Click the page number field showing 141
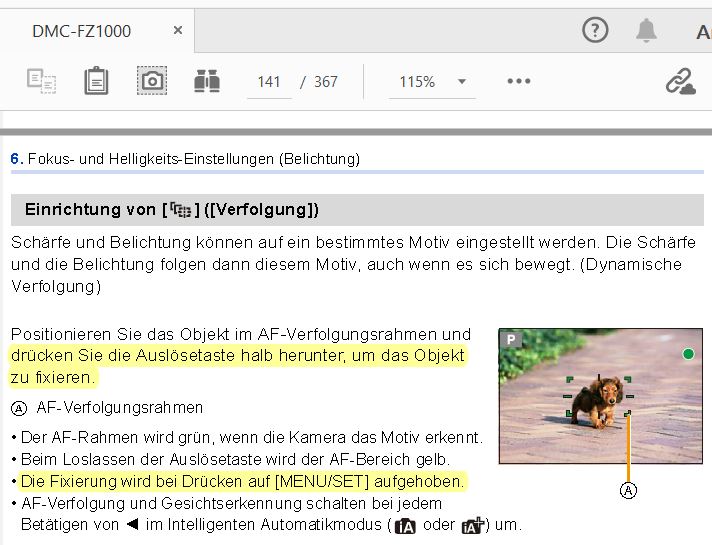The image size is (712, 545). pos(269,82)
